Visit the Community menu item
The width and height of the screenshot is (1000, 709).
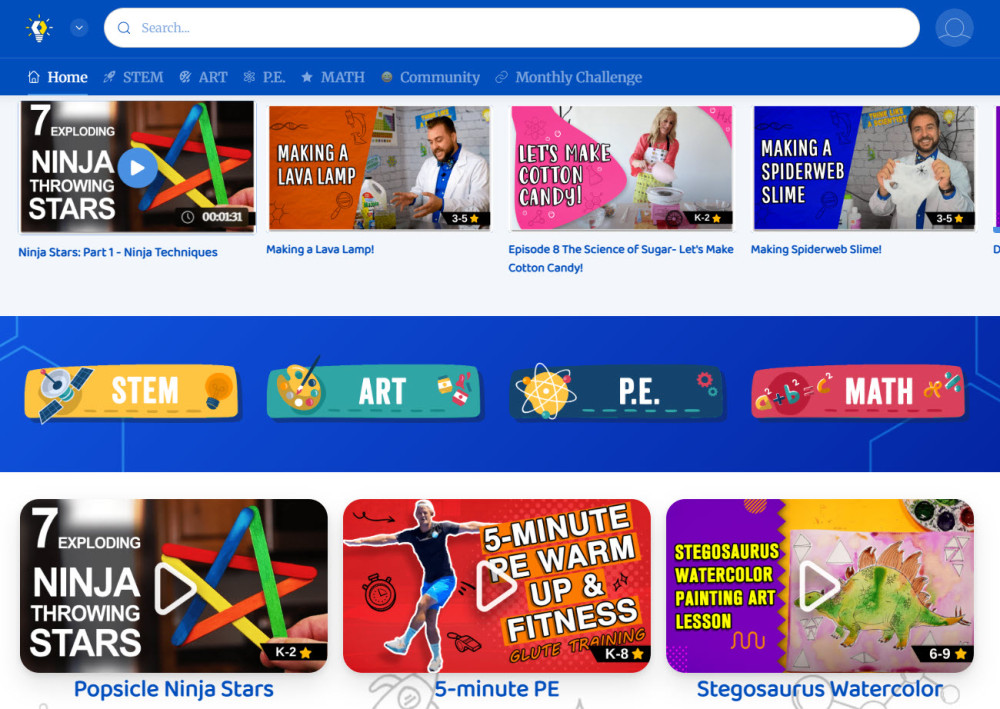click(x=430, y=77)
